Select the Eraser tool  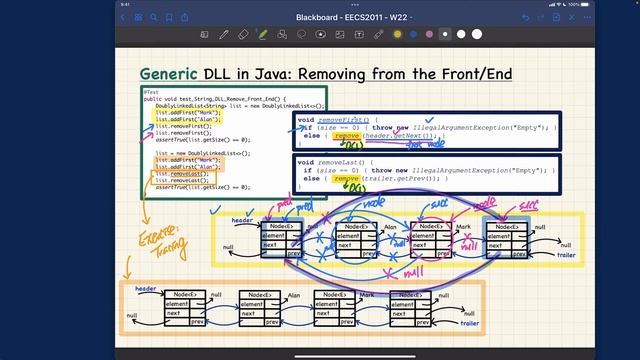pyautogui.click(x=243, y=35)
